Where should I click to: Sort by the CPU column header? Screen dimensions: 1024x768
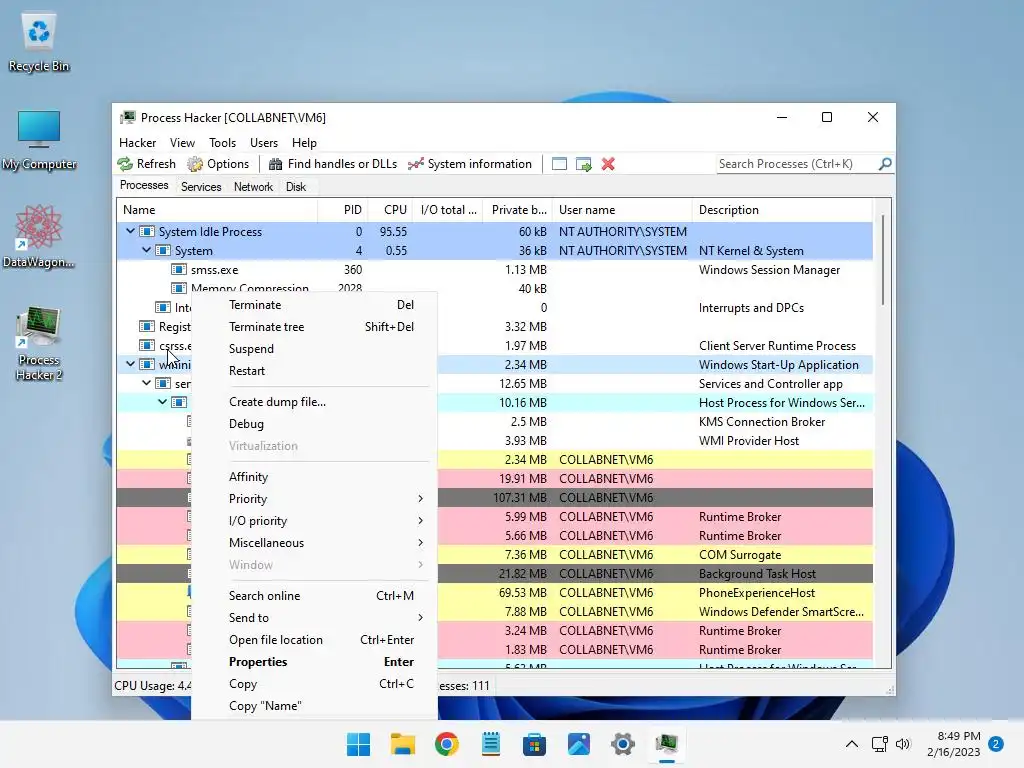[x=392, y=210]
